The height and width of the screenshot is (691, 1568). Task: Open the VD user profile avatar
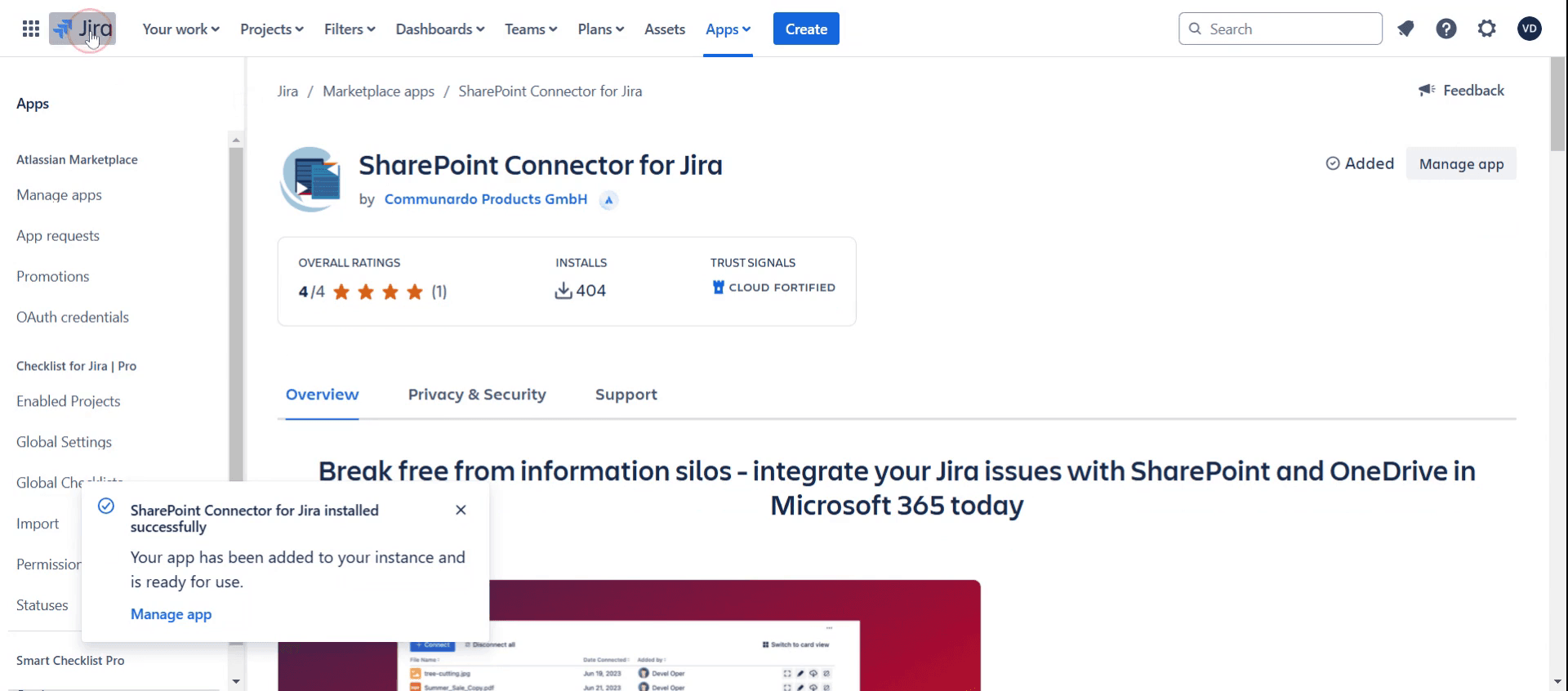pos(1530,29)
